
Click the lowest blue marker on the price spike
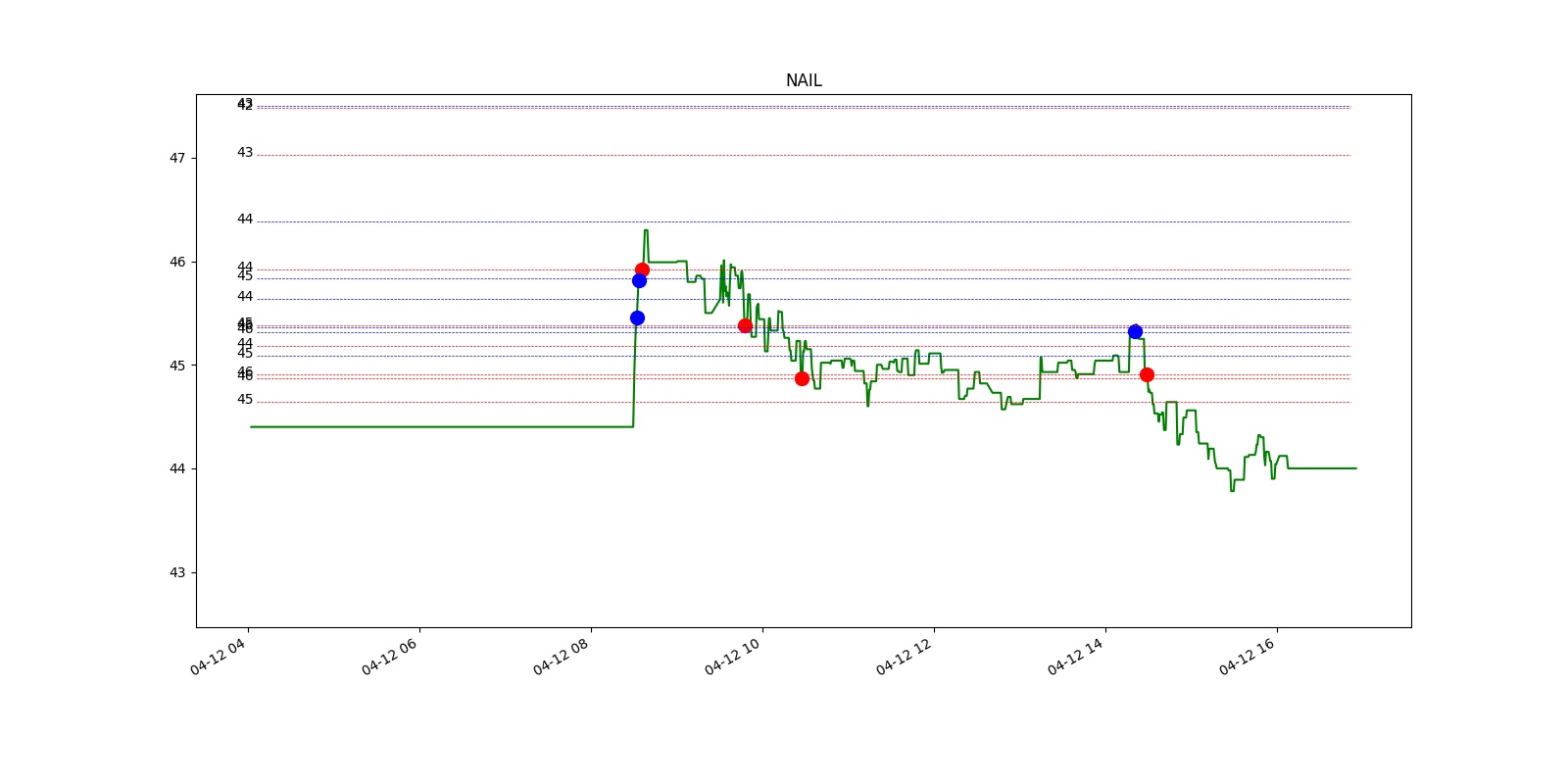point(637,318)
